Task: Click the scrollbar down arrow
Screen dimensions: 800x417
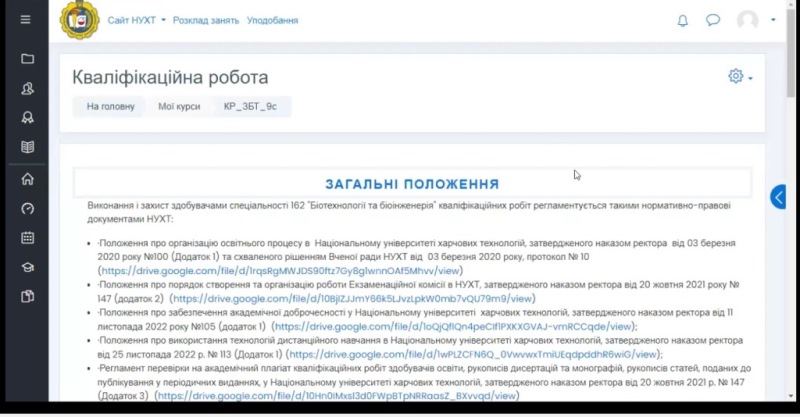Action: point(791,396)
